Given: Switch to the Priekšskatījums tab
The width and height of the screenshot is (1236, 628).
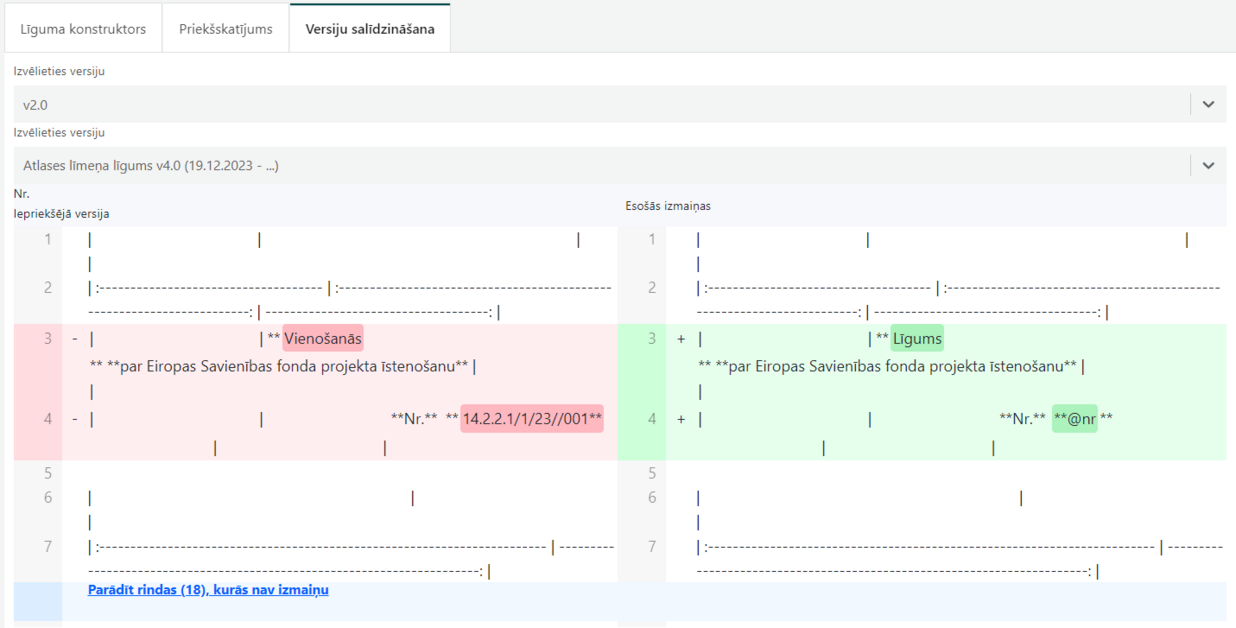Looking at the screenshot, I should (x=226, y=29).
